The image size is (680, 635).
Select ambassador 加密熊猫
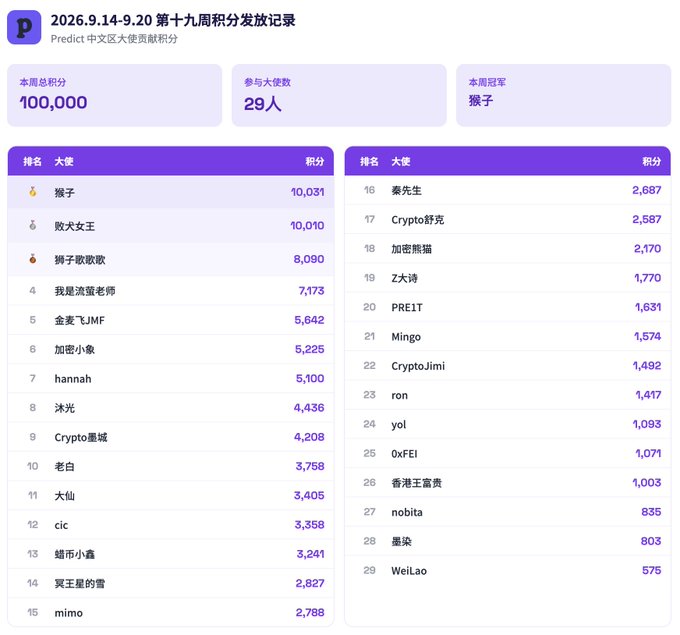(x=412, y=249)
